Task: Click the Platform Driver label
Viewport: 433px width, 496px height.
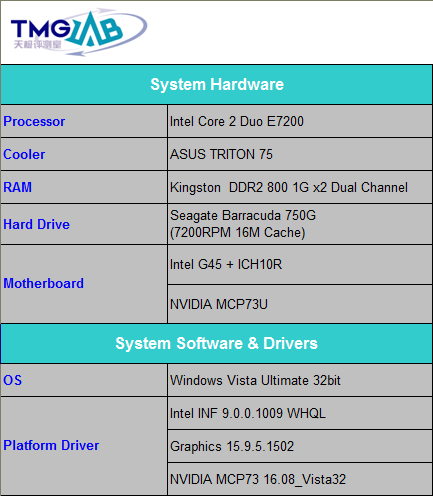Action: [x=51, y=445]
